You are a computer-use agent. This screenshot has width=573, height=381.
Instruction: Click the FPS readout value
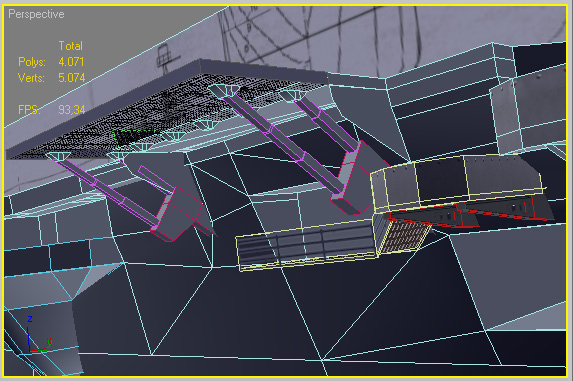[72, 110]
